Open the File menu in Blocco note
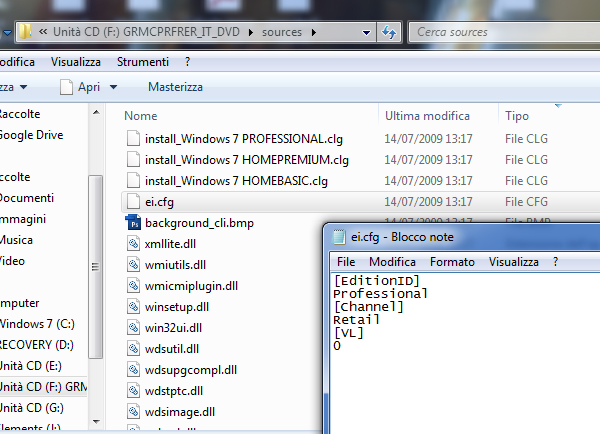 coord(346,262)
